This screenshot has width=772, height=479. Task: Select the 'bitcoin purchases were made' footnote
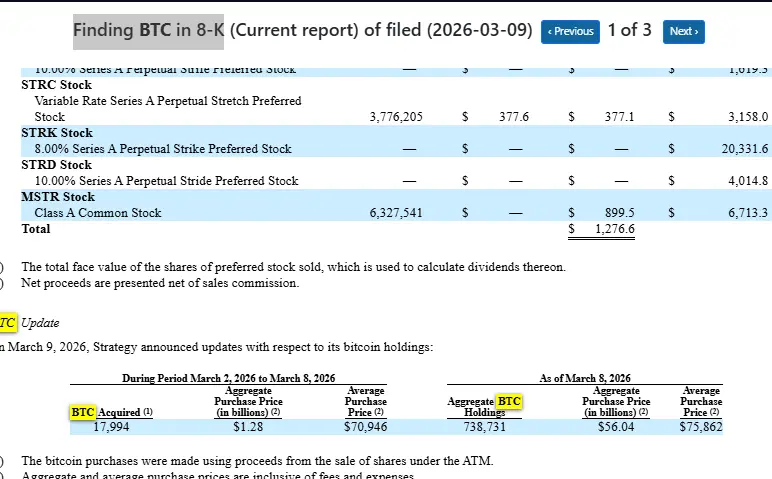(257, 461)
